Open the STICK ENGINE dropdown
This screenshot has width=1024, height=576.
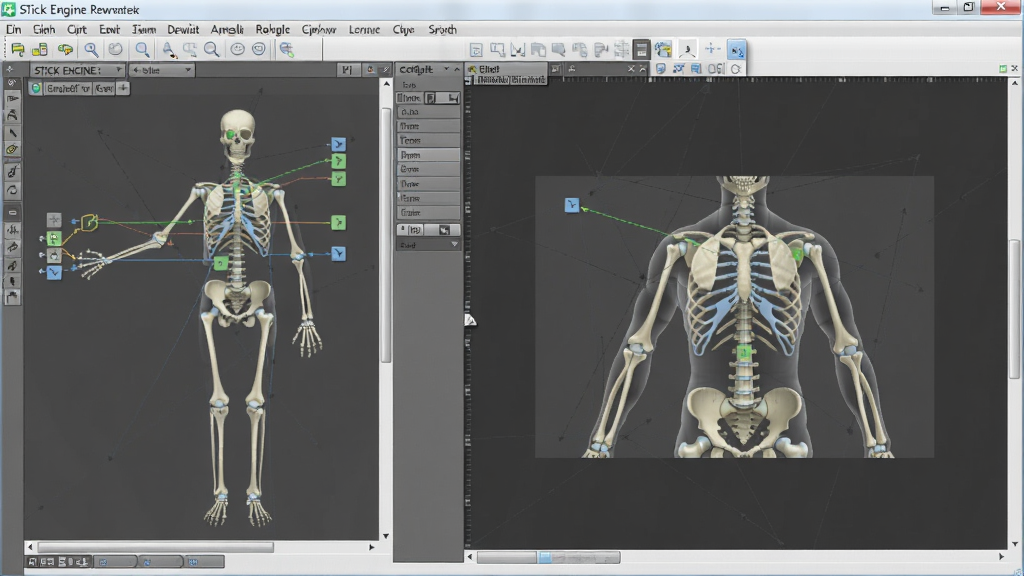(77, 70)
